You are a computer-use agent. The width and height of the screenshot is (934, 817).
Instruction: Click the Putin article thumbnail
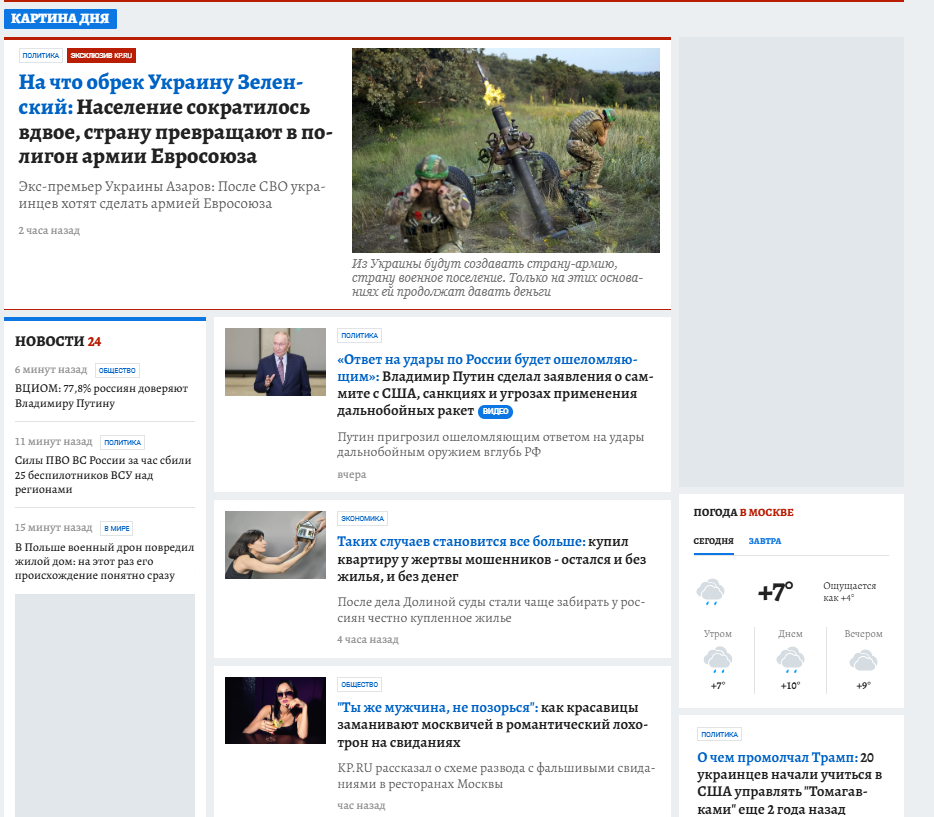pos(275,362)
